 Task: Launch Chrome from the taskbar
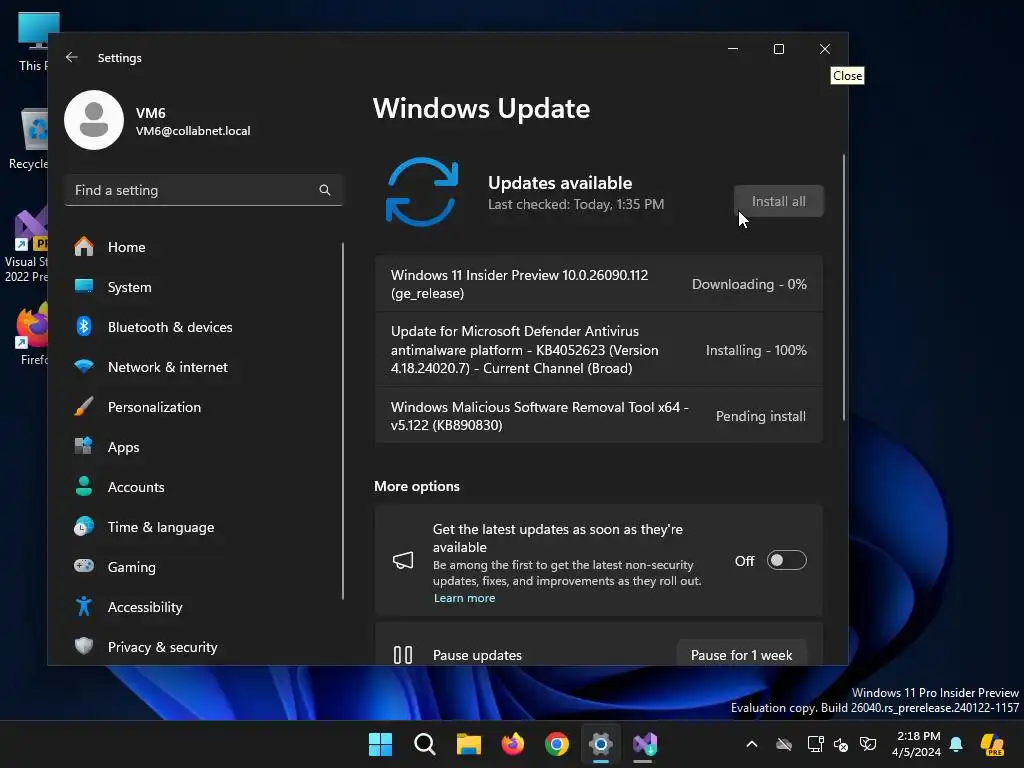[557, 744]
